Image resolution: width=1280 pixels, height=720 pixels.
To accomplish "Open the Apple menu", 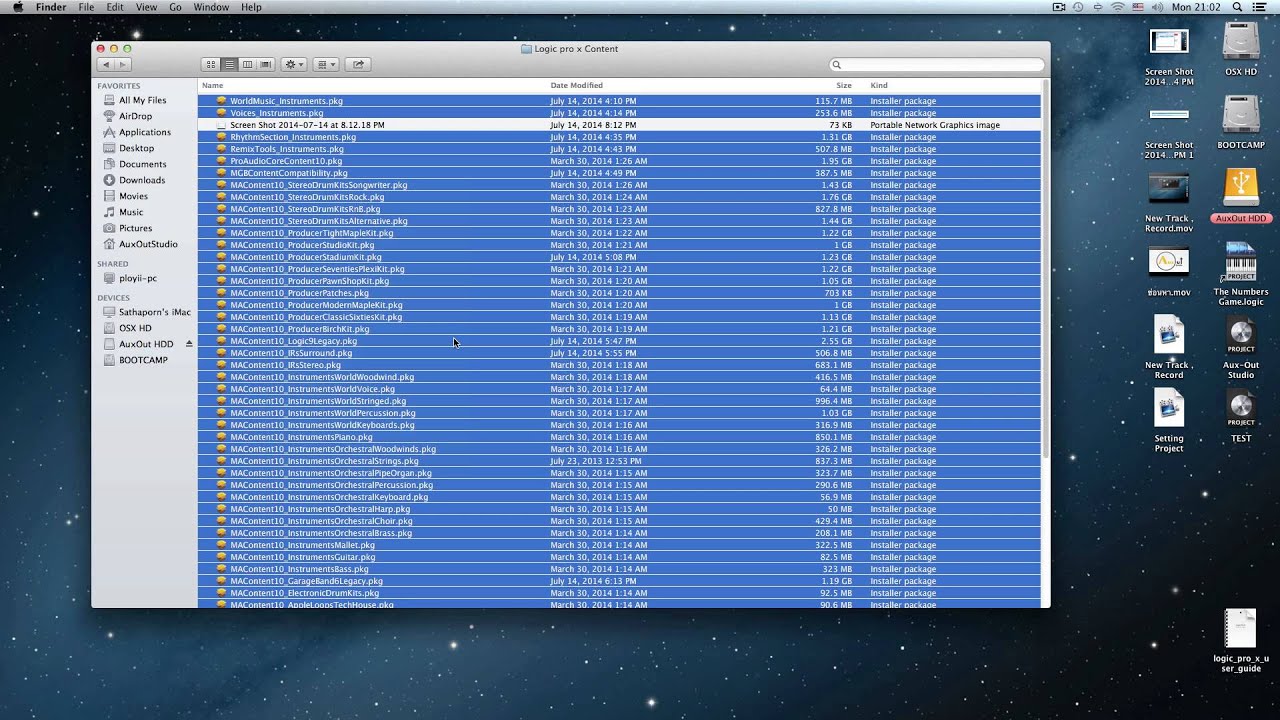I will coord(17,7).
